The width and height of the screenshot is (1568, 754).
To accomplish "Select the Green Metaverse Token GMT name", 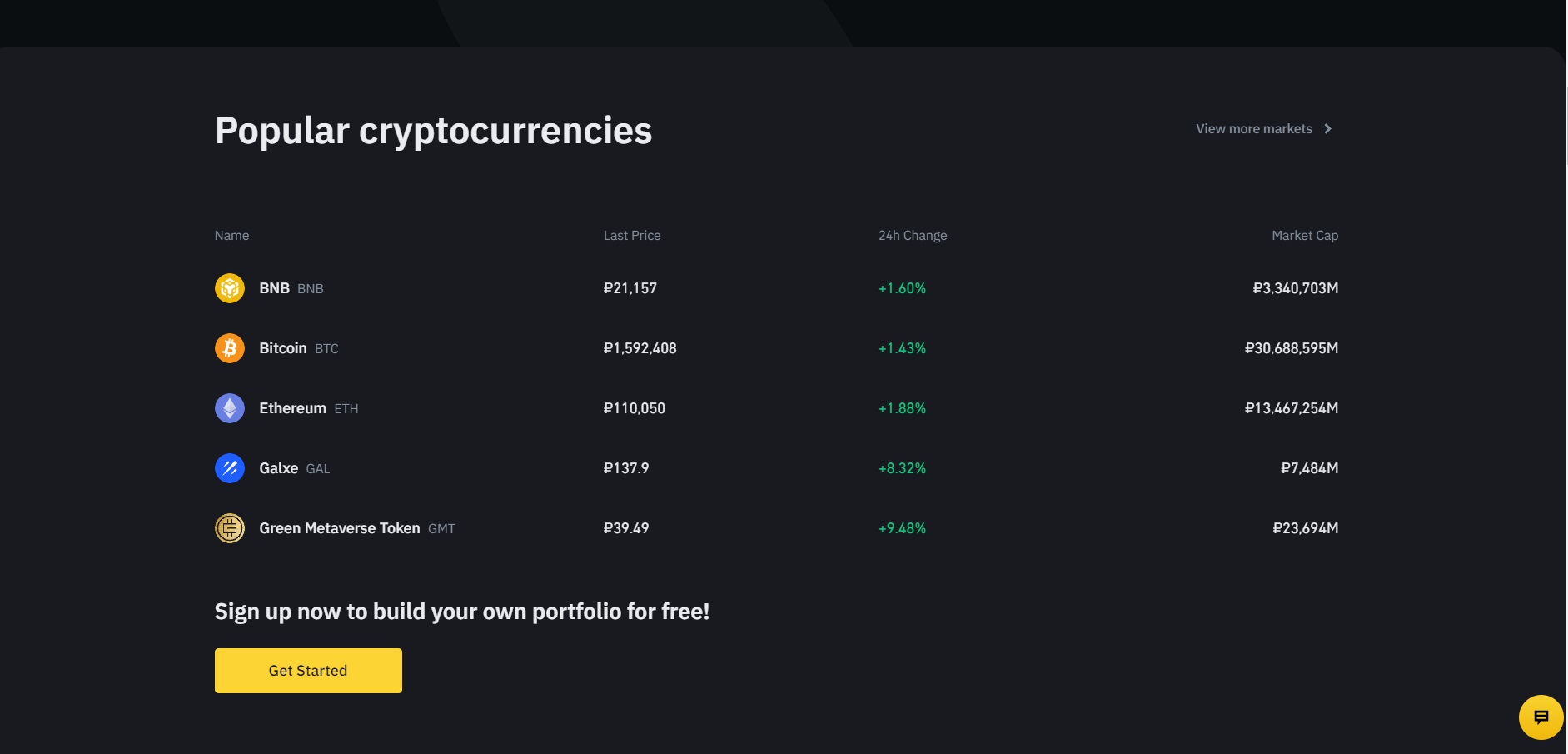I will tap(357, 528).
